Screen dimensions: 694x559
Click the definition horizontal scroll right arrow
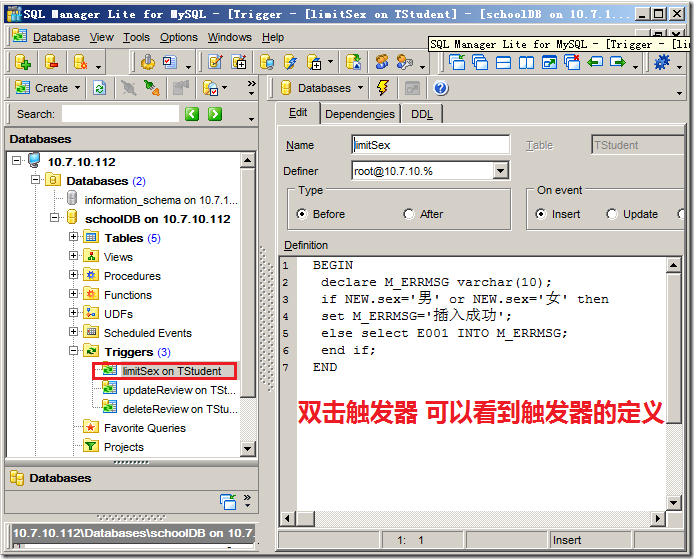tap(658, 518)
